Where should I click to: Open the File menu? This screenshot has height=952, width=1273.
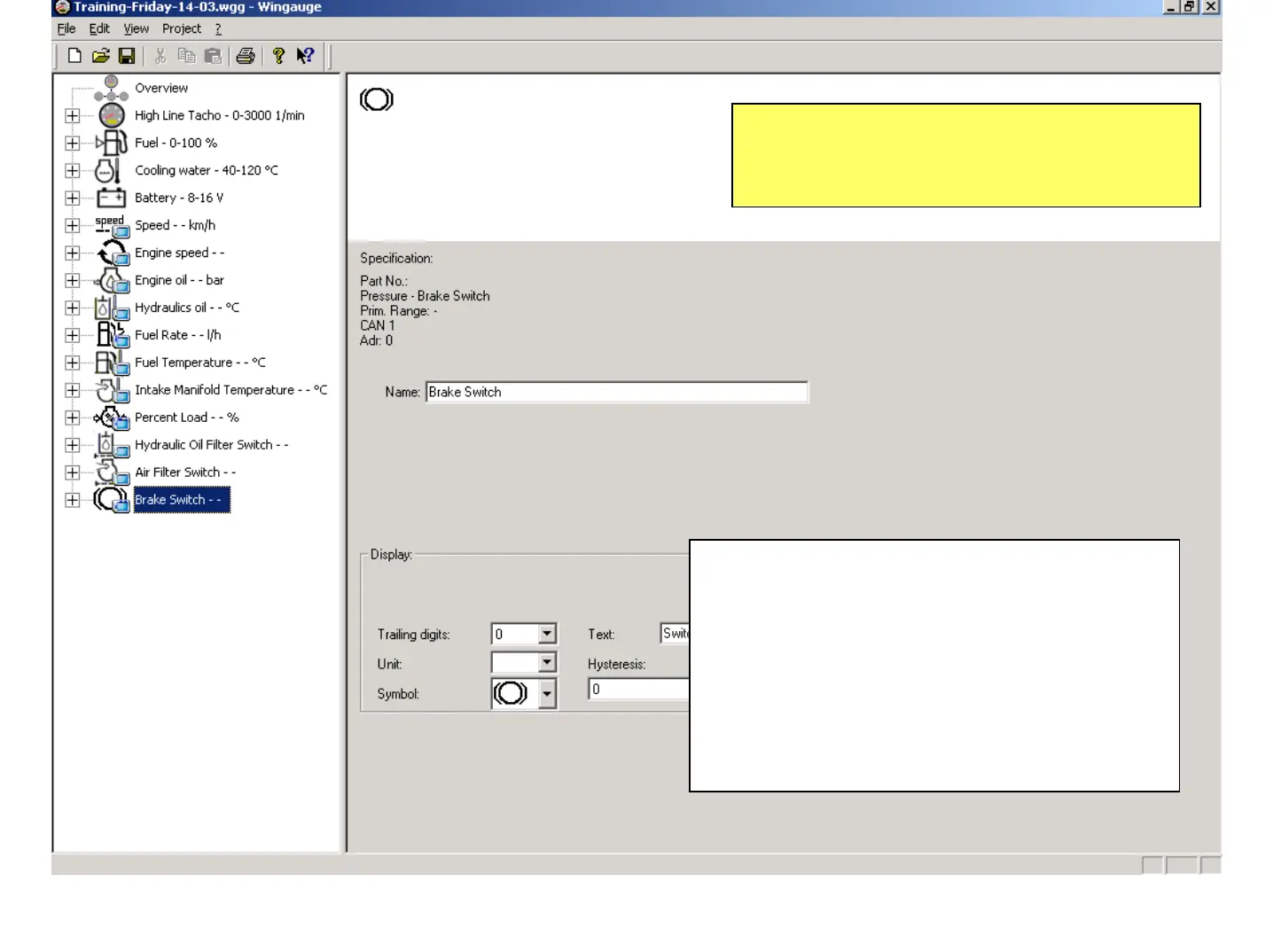66,28
